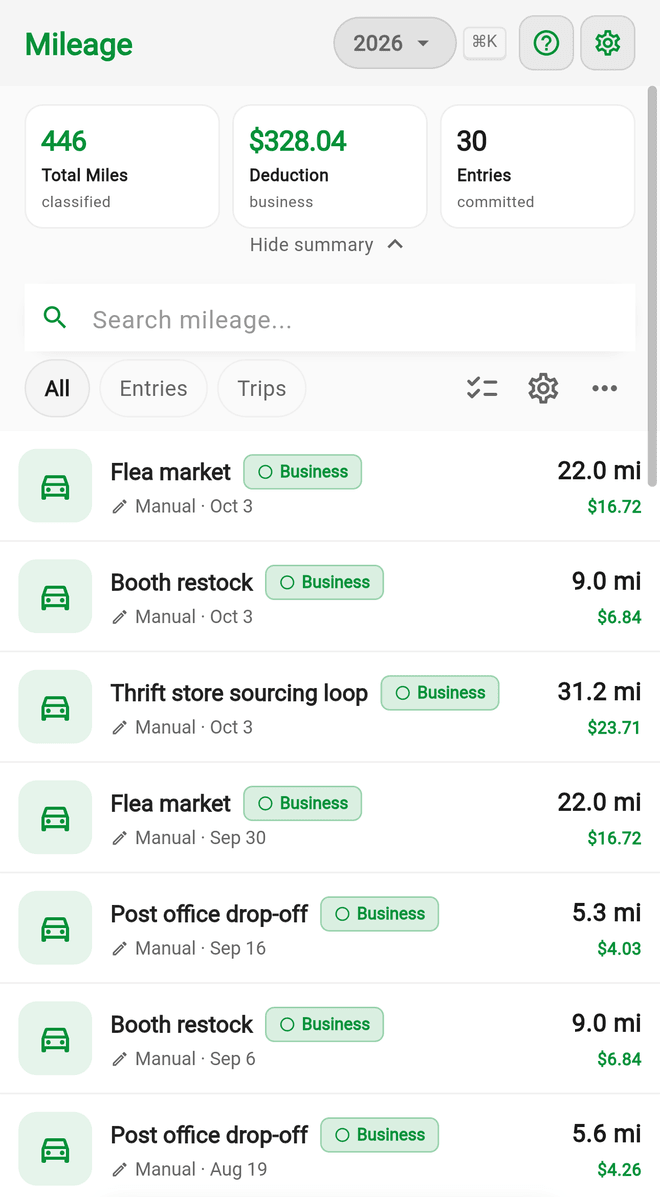This screenshot has height=1197, width=660.
Task: Click the search magnifier icon
Action: 55,318
